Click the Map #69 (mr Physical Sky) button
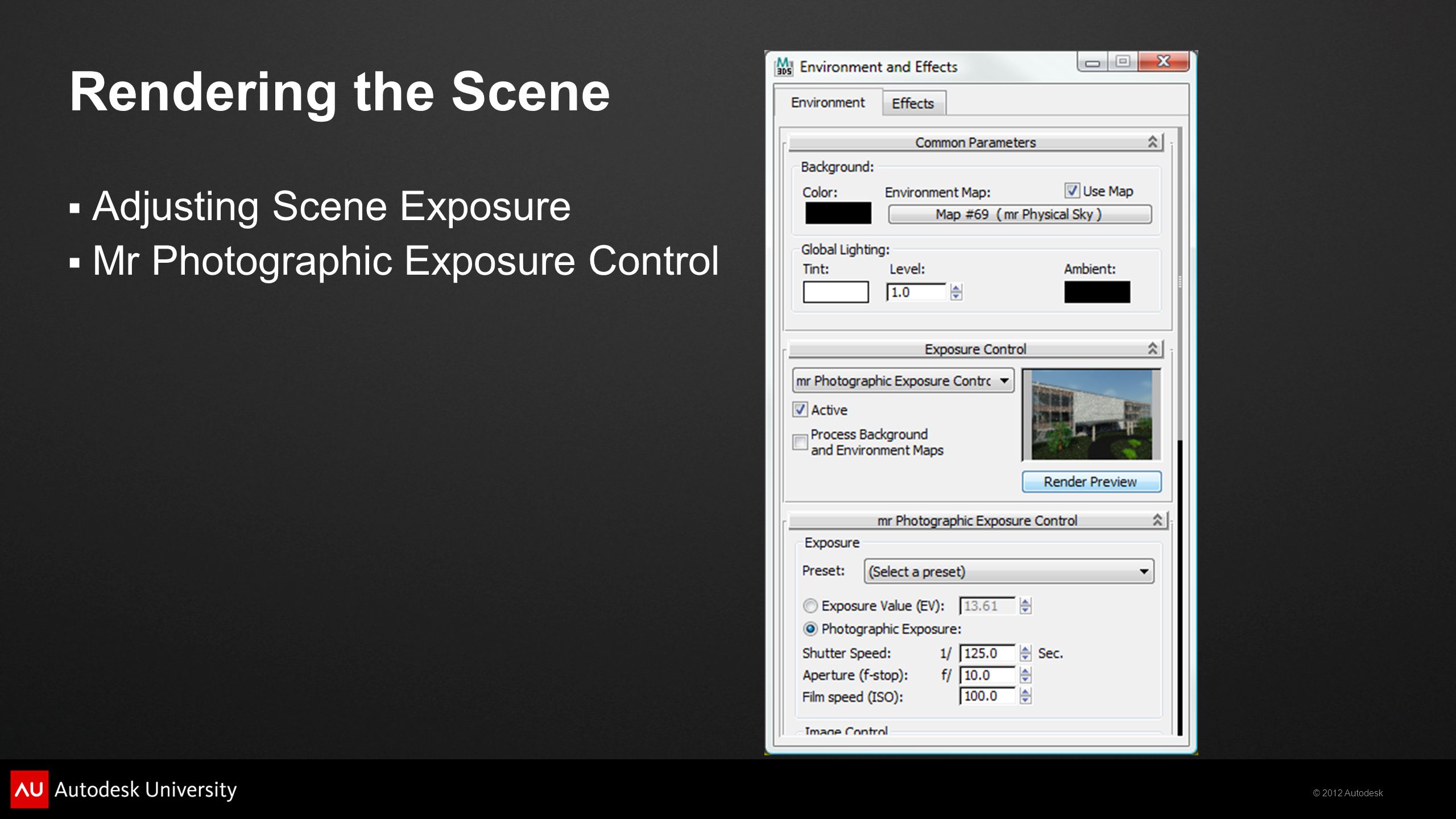1456x819 pixels. 1020,214
